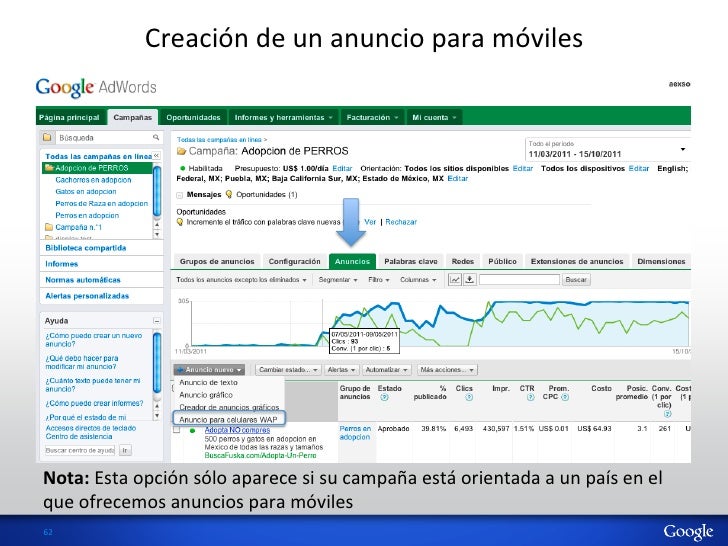This screenshot has height=546, width=728.
Task: Select Perros de Raza en adopcion tree item
Action: (101, 203)
